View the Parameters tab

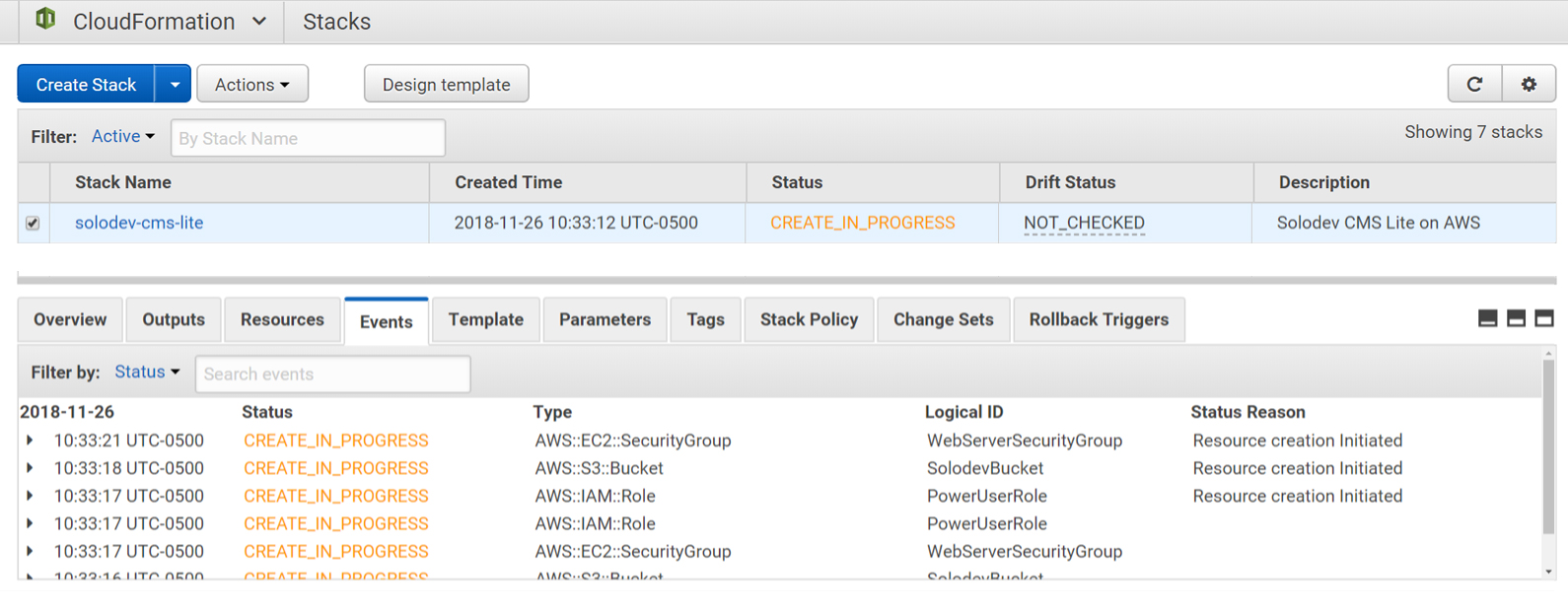605,319
